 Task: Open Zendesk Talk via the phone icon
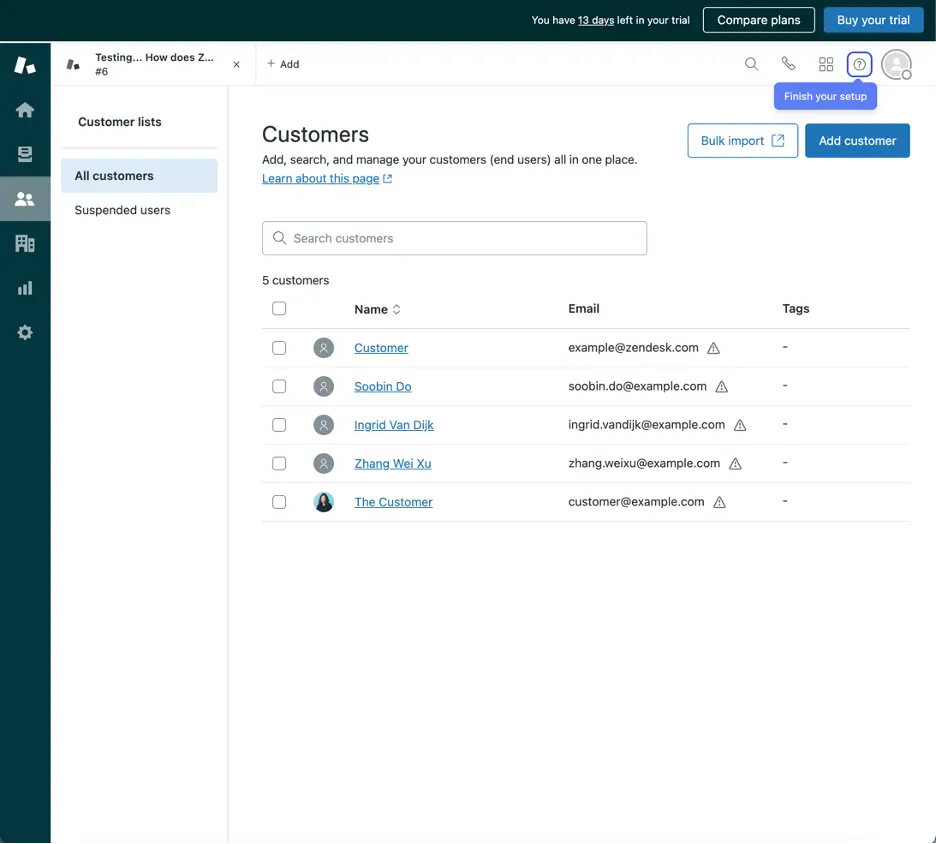tap(788, 63)
